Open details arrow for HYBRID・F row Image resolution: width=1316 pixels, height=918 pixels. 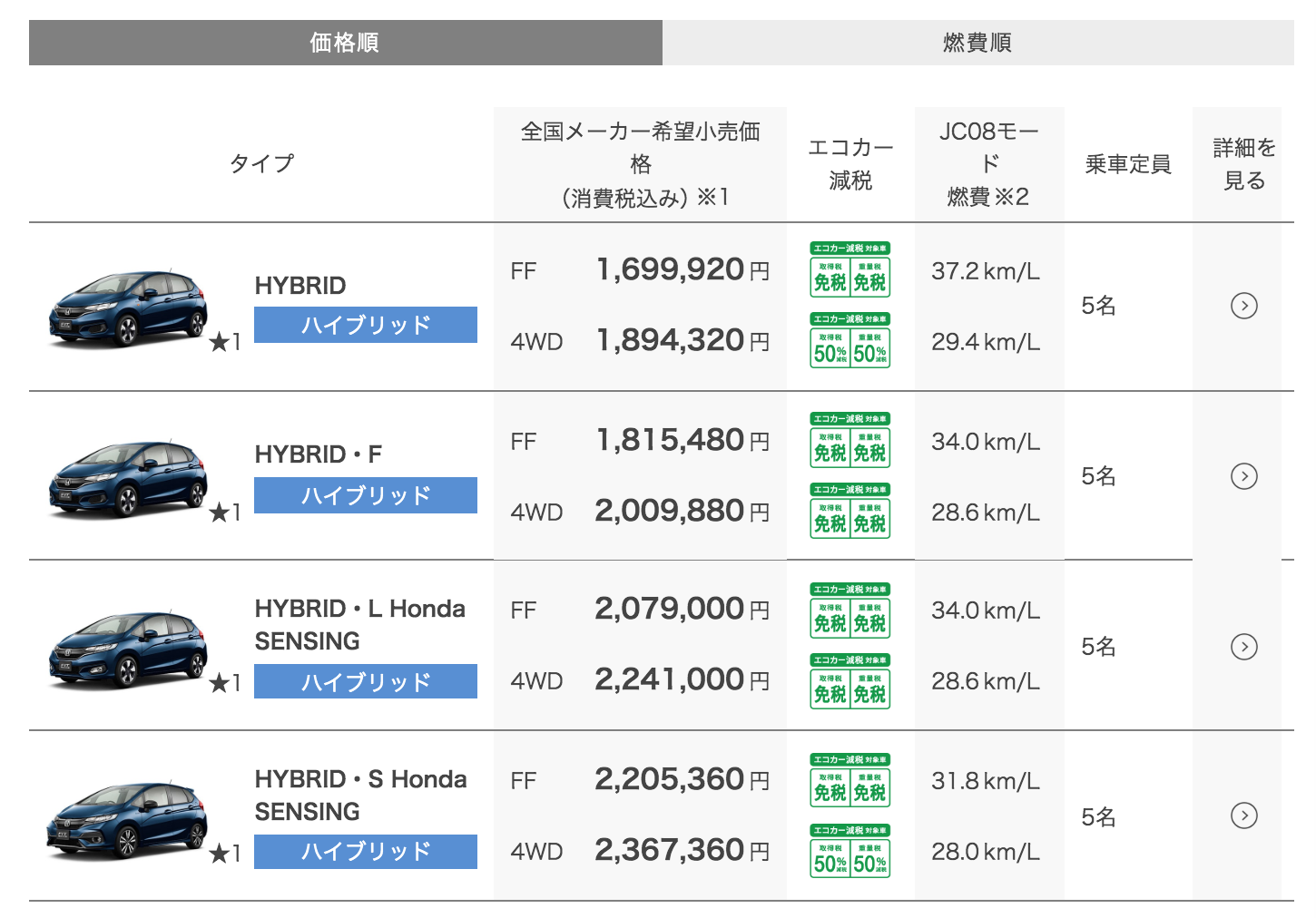pyautogui.click(x=1243, y=476)
